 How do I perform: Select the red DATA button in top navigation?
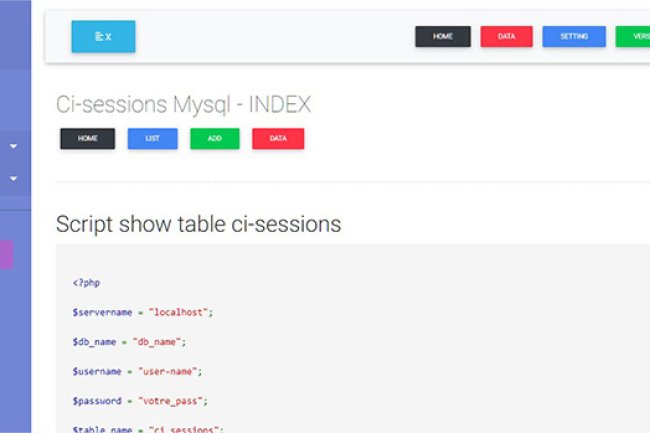click(x=506, y=36)
